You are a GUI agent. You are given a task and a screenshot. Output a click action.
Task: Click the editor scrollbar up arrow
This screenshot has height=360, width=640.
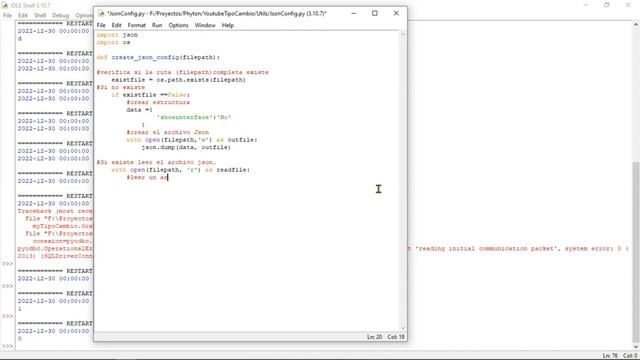(403, 35)
